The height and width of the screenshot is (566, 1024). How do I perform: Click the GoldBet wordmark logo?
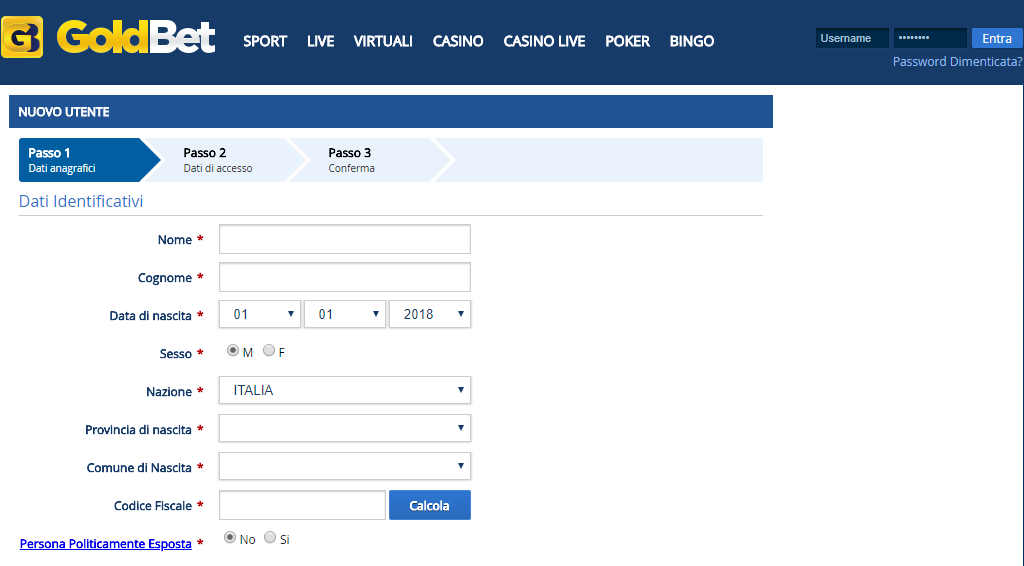point(136,37)
